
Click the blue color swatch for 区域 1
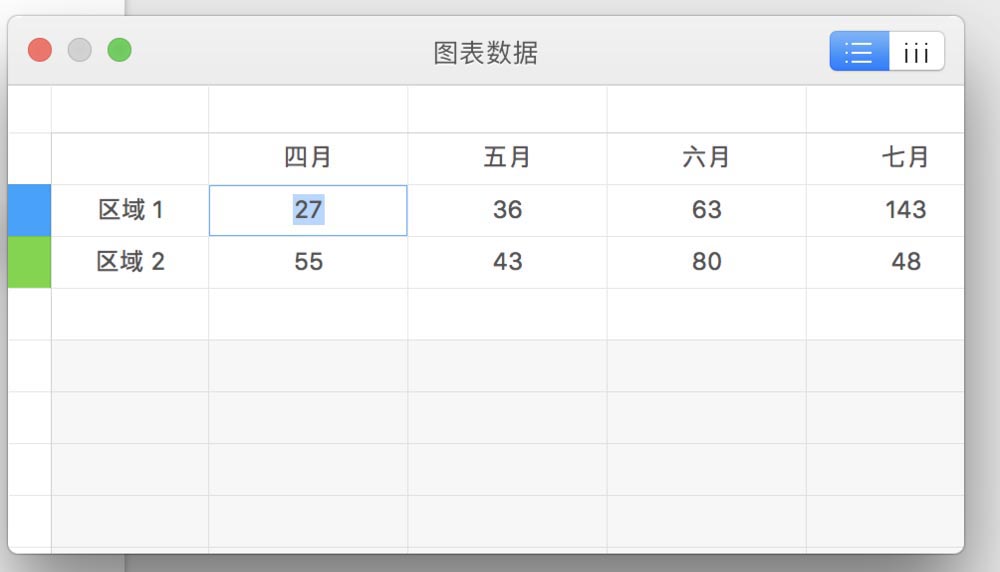click(x=29, y=210)
